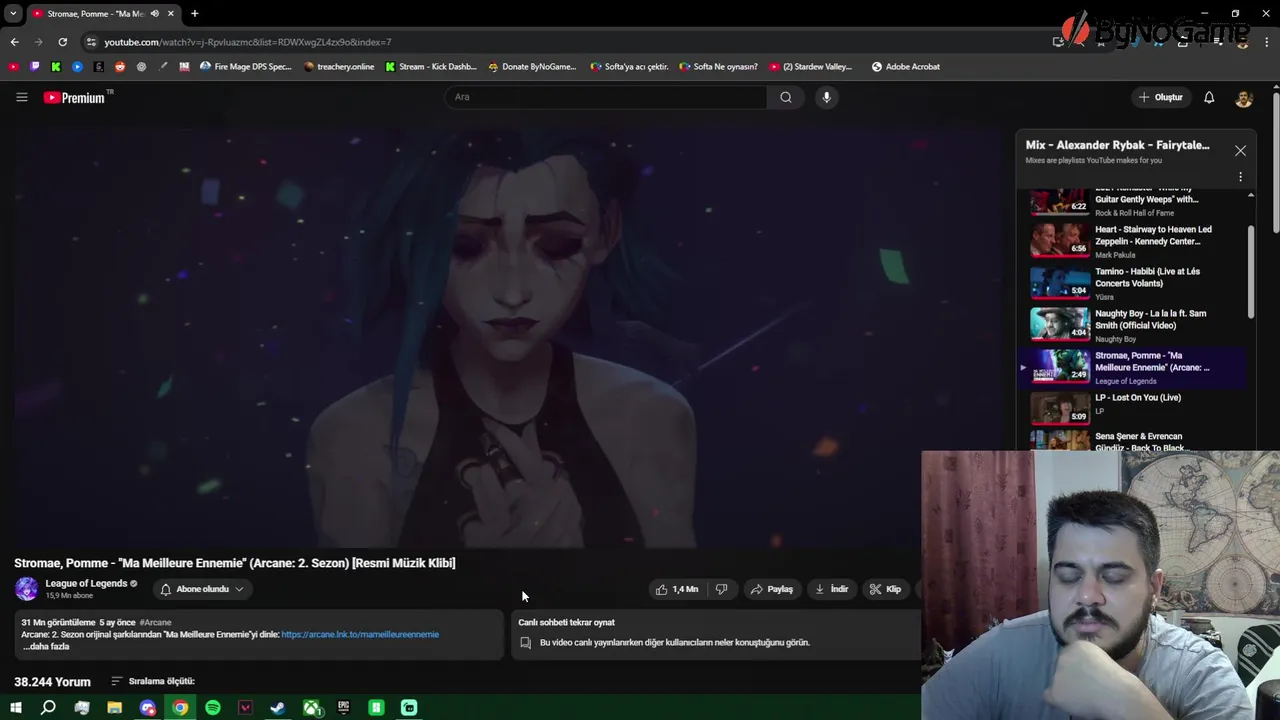The width and height of the screenshot is (1280, 720).
Task: Open Softa Ne oynasın? bookmark
Action: pos(718,67)
